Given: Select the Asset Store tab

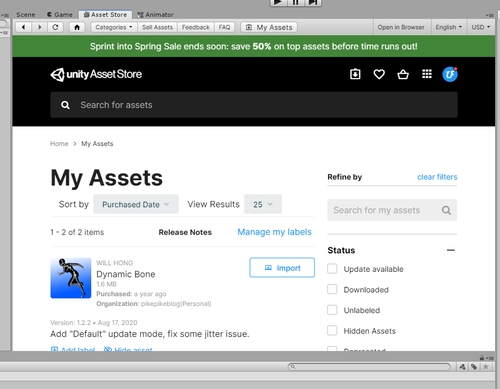Looking at the screenshot, I should (x=105, y=15).
